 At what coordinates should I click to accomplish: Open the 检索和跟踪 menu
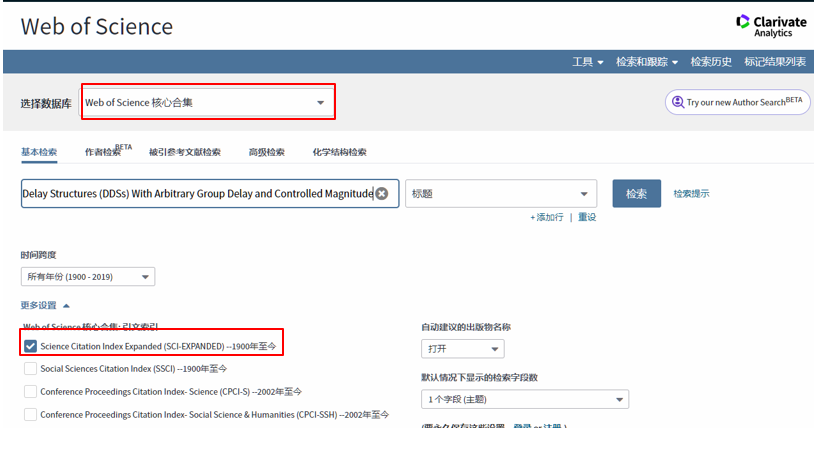(646, 62)
